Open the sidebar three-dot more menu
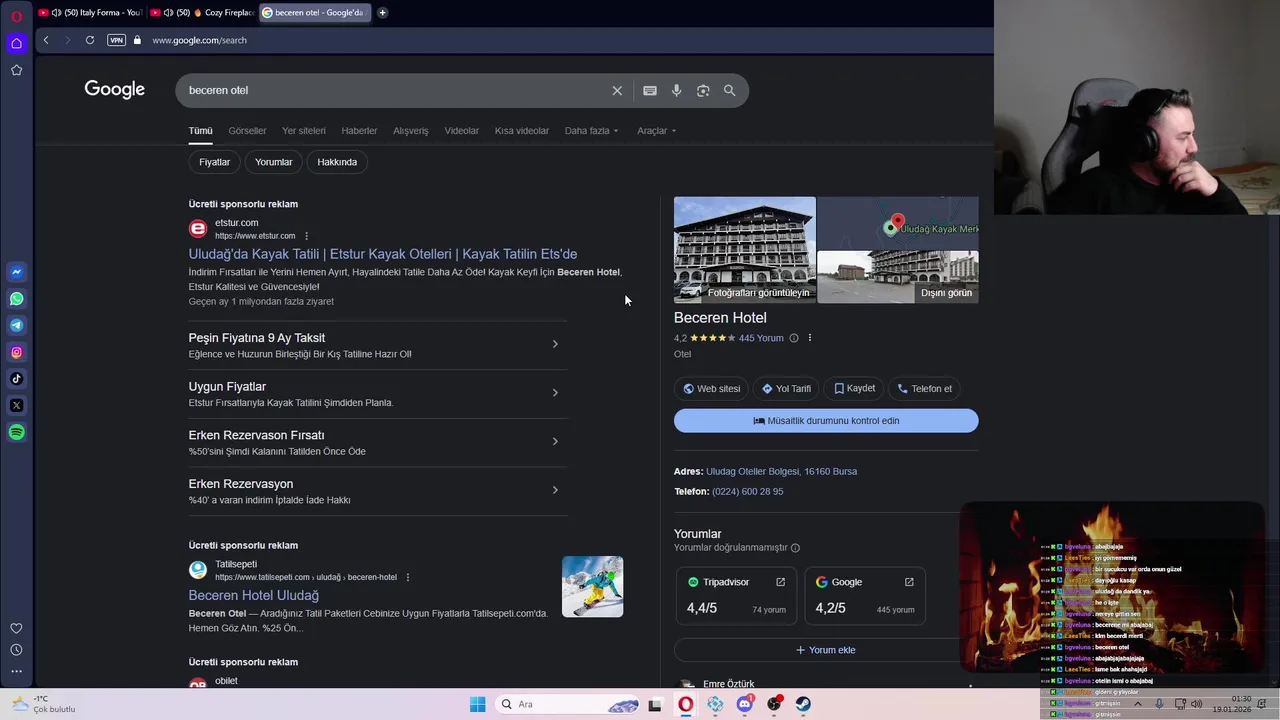Image resolution: width=1280 pixels, height=720 pixels. (16, 671)
